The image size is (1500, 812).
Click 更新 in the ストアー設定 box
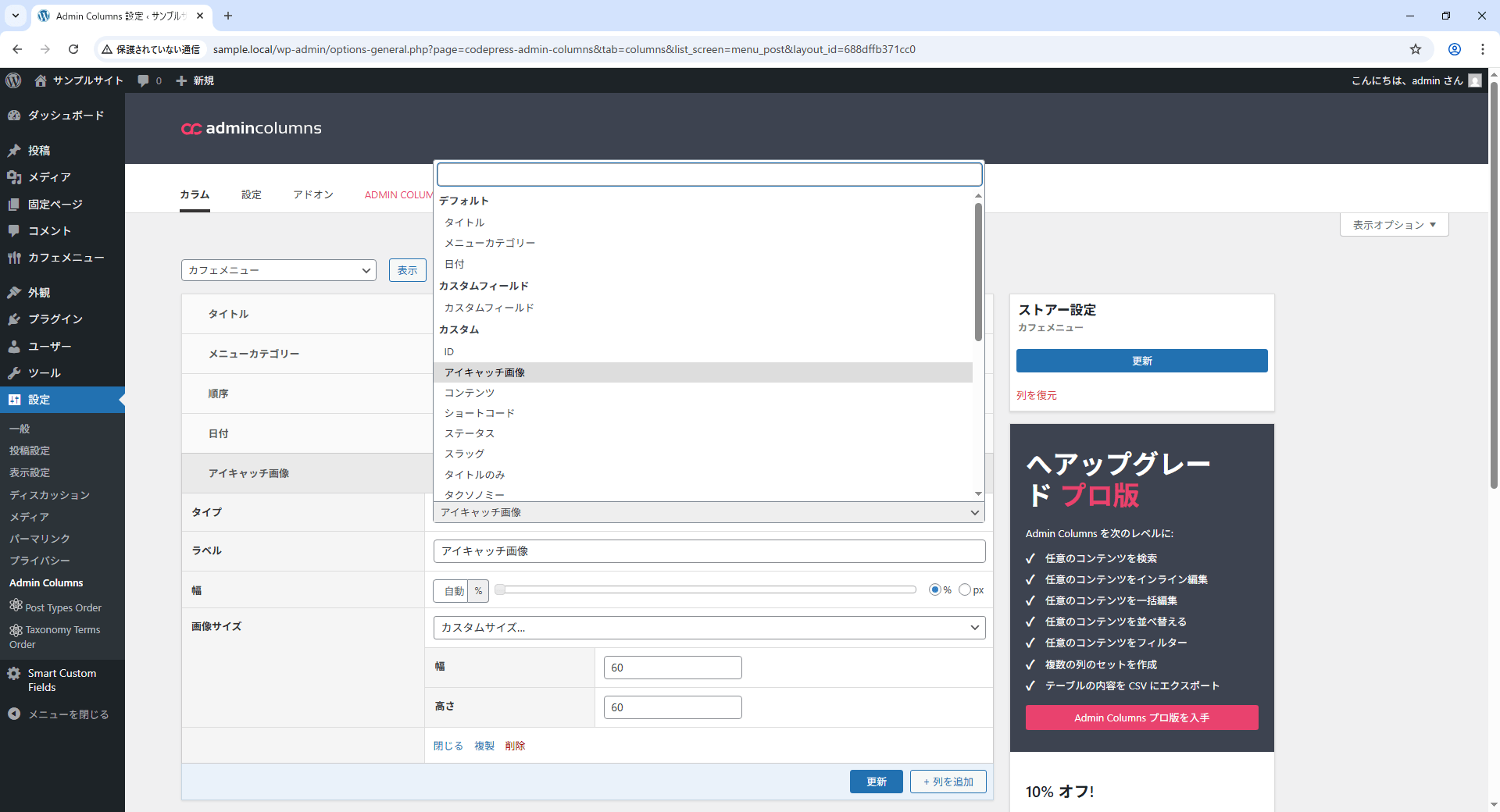[x=1142, y=361]
